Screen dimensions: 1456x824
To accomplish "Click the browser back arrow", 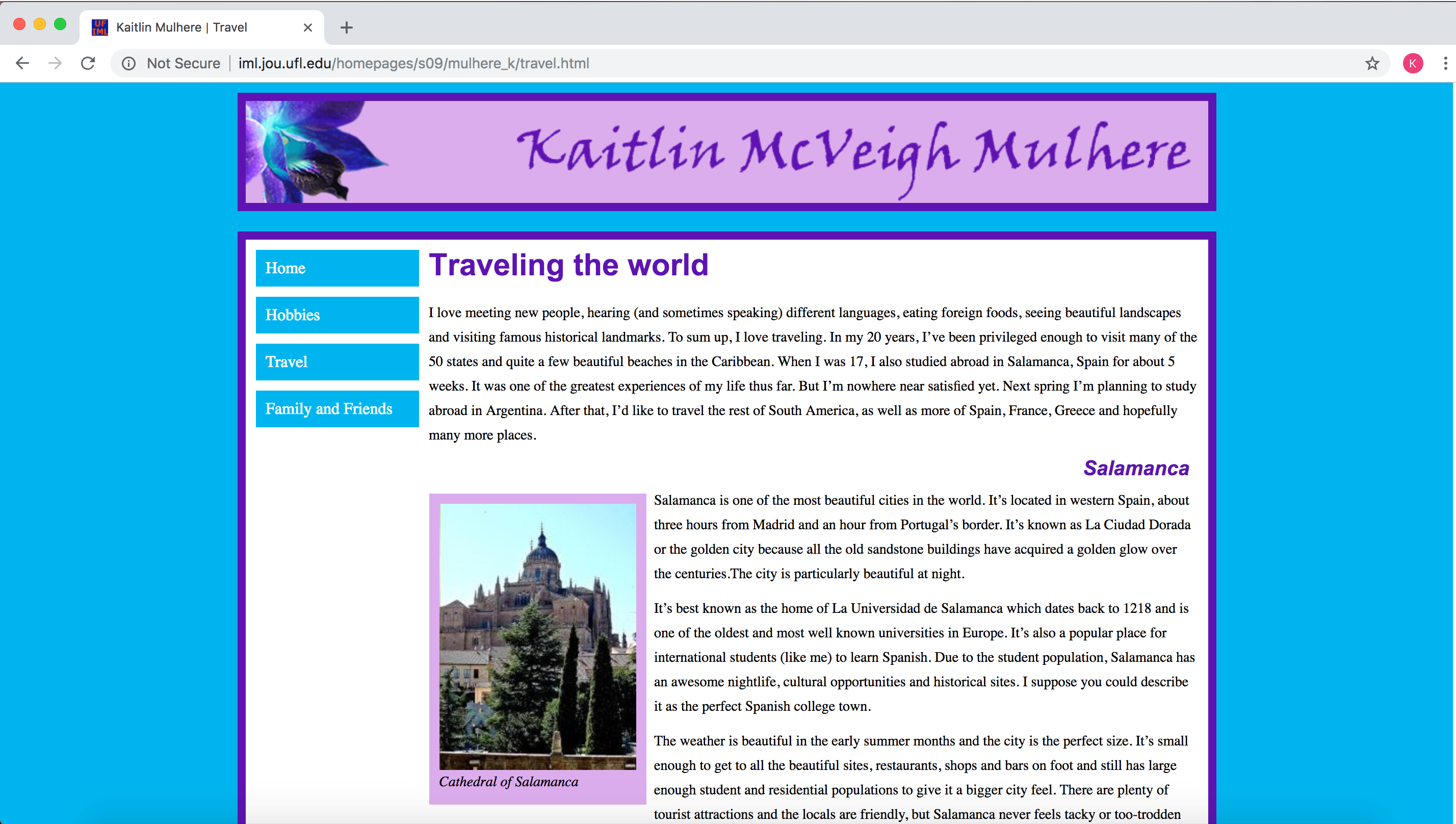I will [22, 63].
